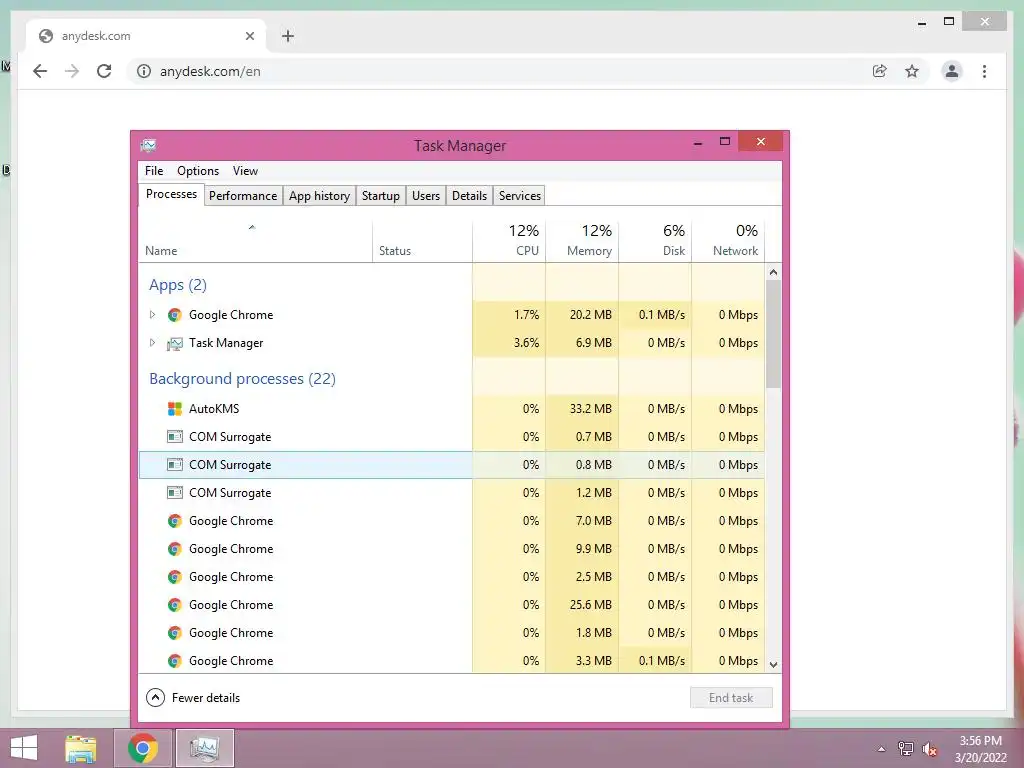Expand the Task Manager app group

point(152,343)
